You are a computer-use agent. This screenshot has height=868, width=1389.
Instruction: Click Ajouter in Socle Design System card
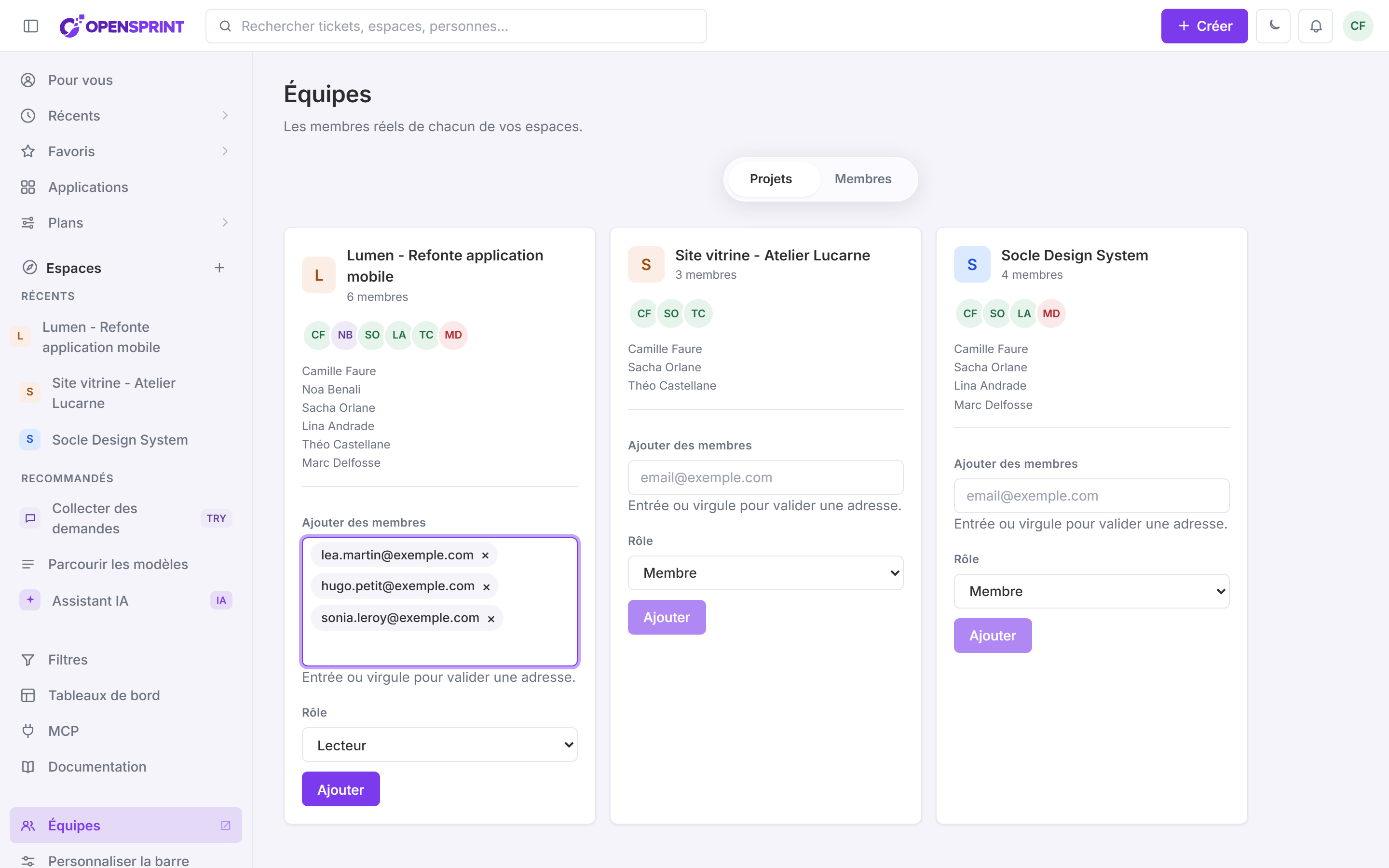click(993, 636)
